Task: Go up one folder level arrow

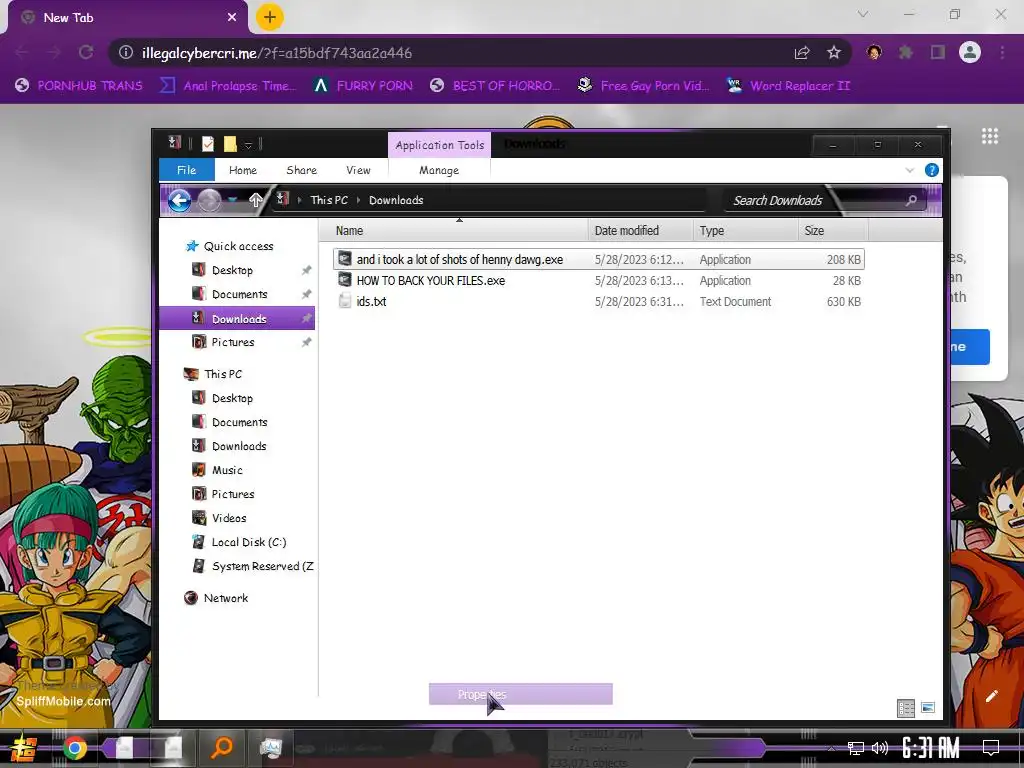Action: 255,200
